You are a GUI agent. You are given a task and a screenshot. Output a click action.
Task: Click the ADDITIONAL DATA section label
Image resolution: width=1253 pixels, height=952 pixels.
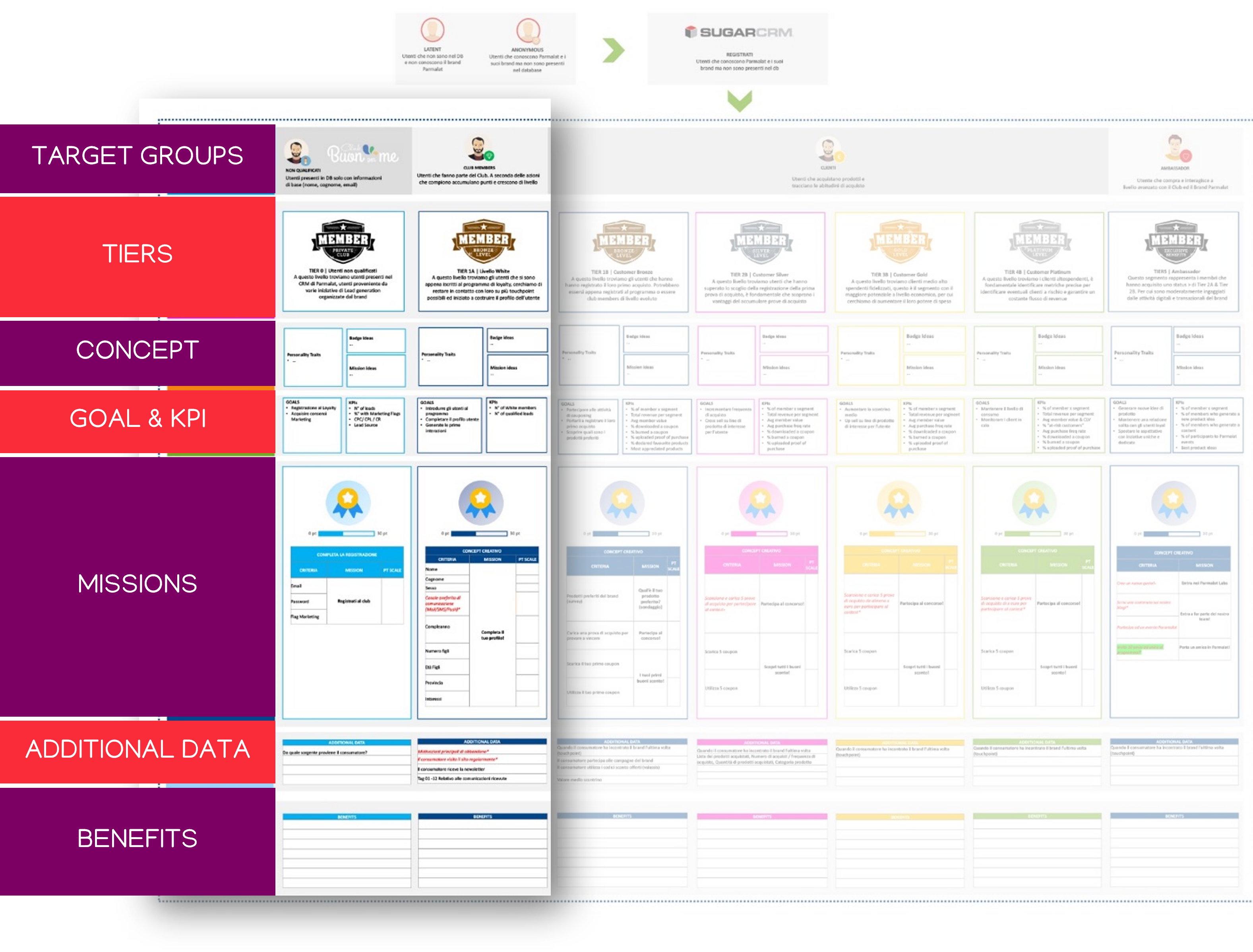tap(137, 749)
